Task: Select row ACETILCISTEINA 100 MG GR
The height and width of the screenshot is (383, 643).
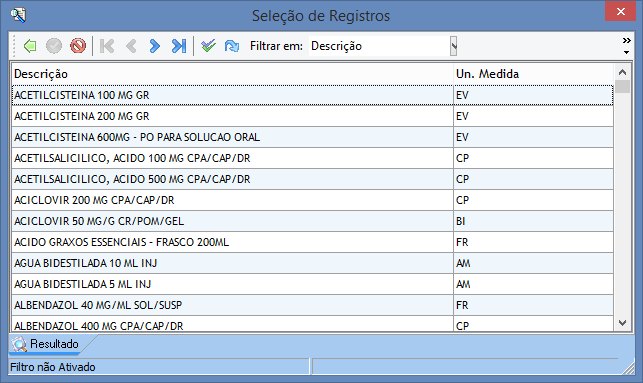Action: pyautogui.click(x=312, y=95)
